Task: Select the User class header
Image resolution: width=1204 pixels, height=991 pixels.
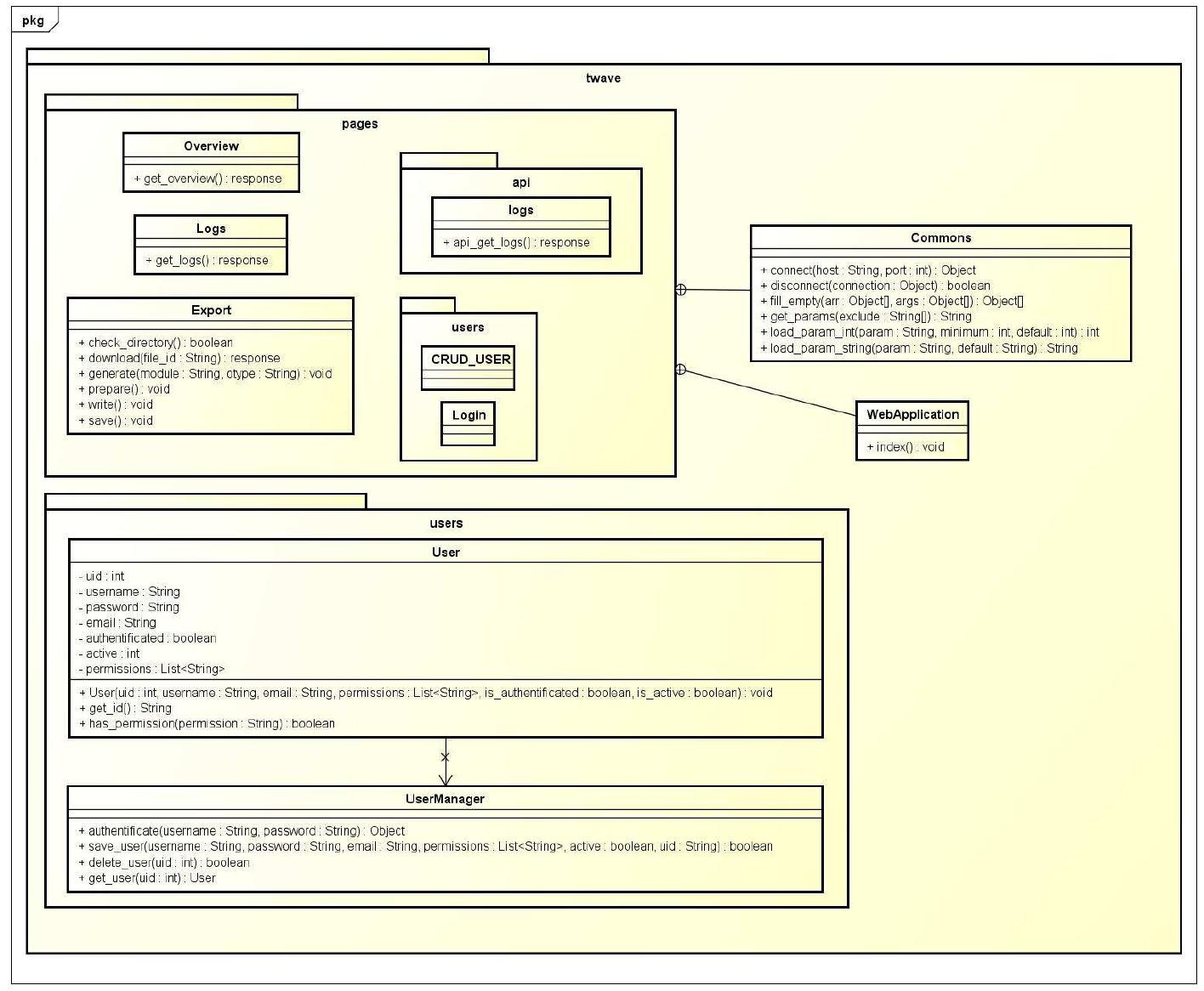Action: pos(445,552)
